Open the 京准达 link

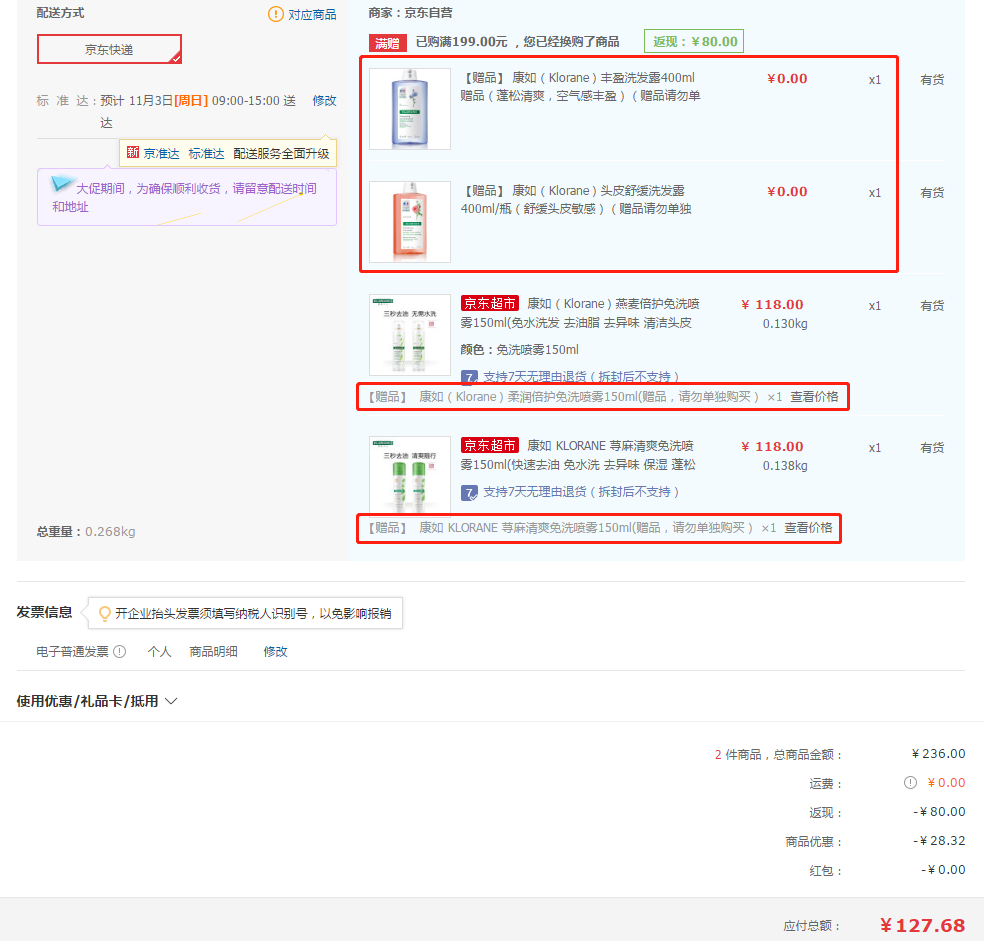point(161,153)
